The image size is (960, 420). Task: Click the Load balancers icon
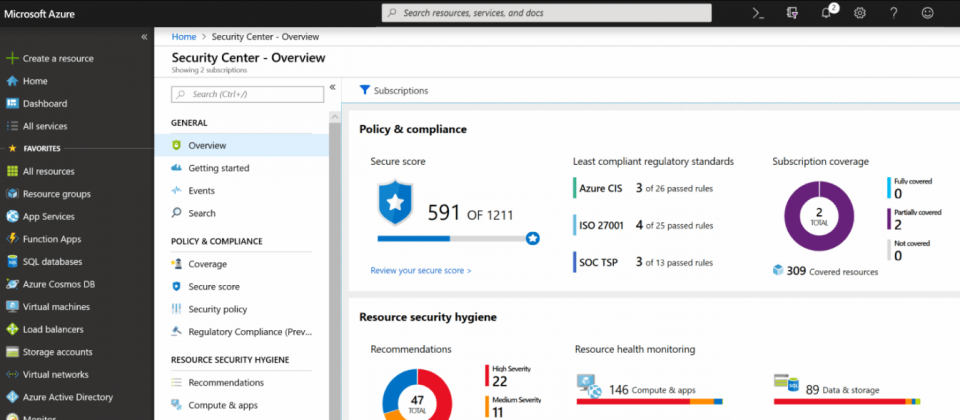pyautogui.click(x=12, y=329)
